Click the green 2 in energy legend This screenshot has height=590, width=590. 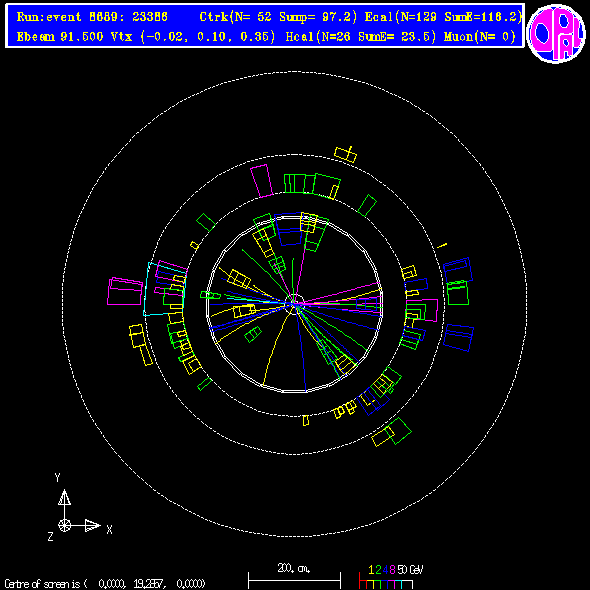click(x=378, y=570)
